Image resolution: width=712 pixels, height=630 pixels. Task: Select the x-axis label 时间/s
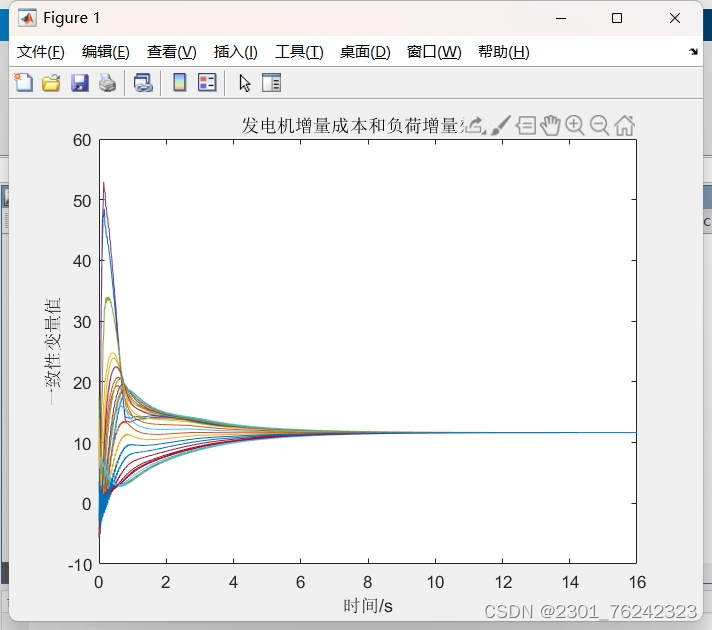pos(368,605)
